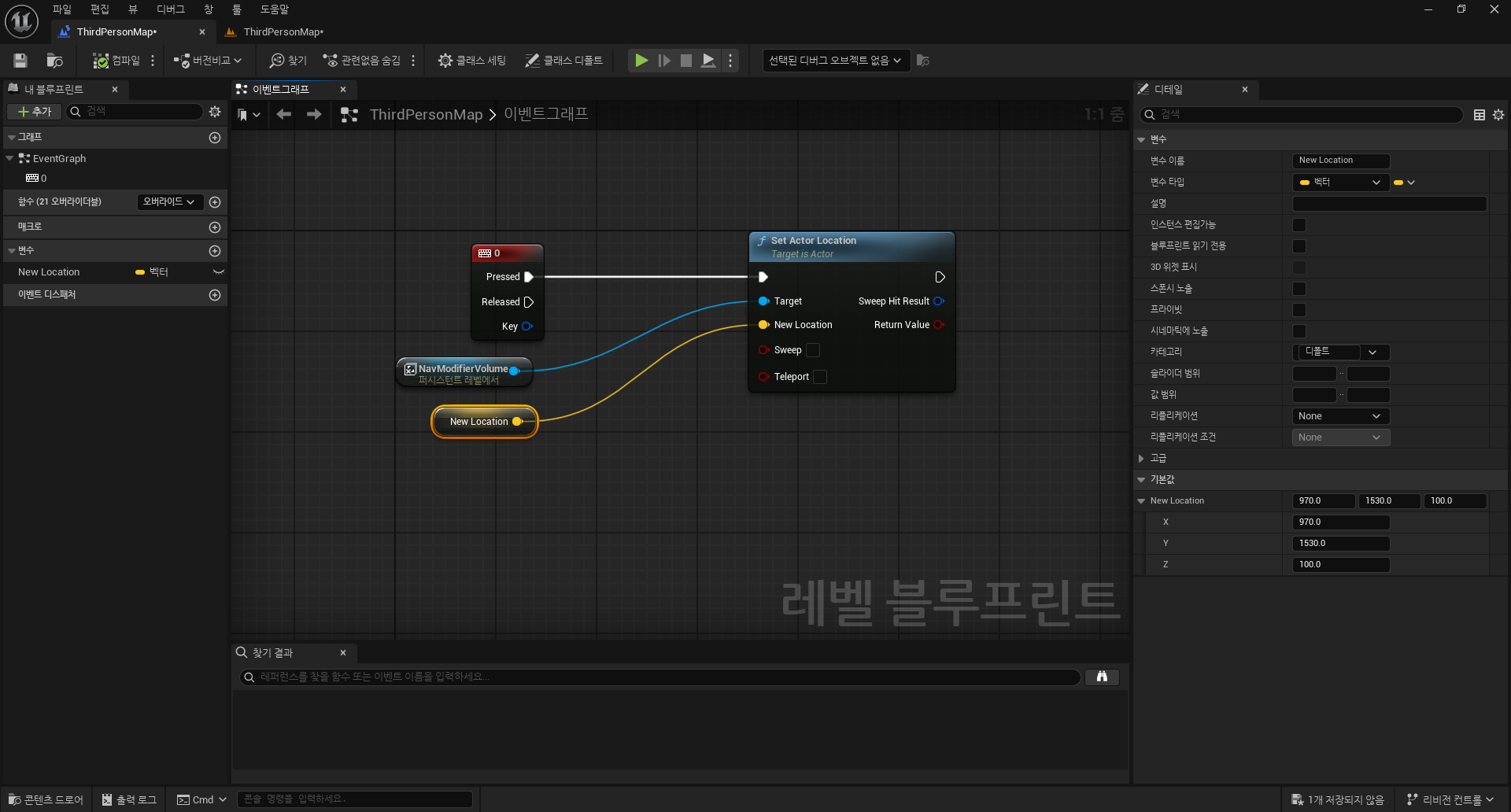Screen dimensions: 1511x812
Task: Toggle the Teleport checkbox on node
Action: click(x=820, y=377)
